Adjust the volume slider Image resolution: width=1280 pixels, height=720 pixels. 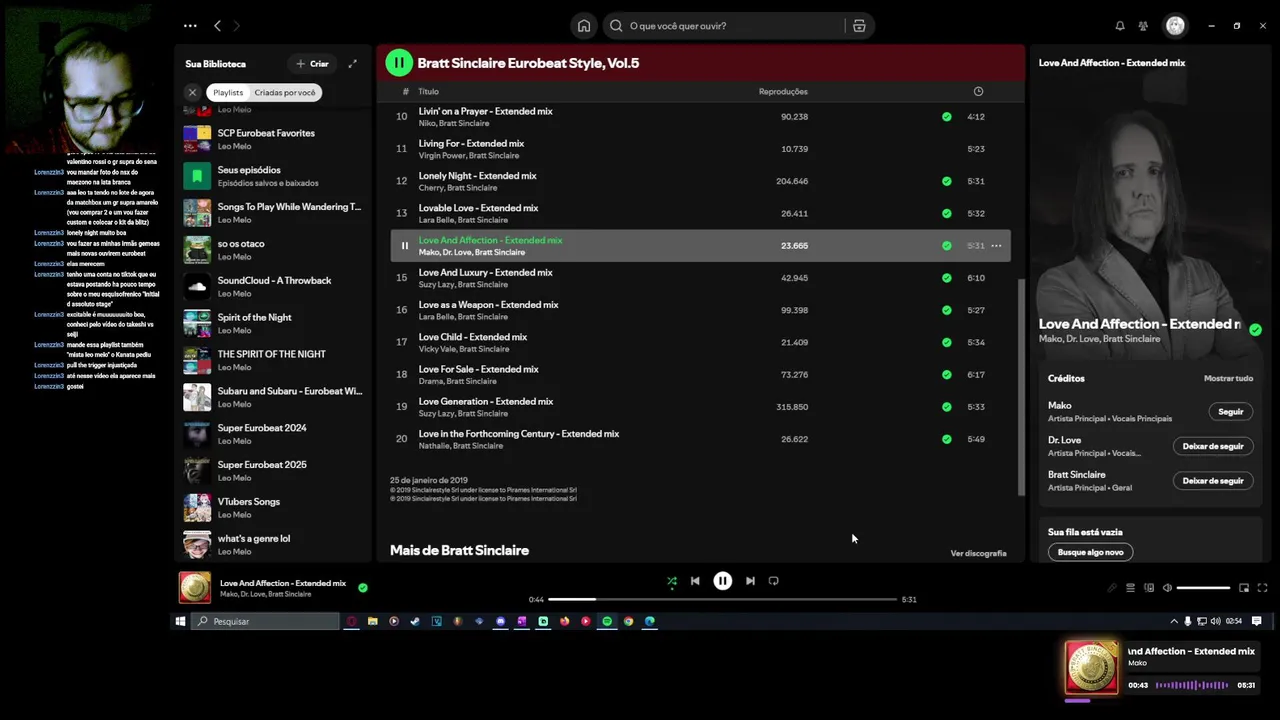click(1203, 588)
